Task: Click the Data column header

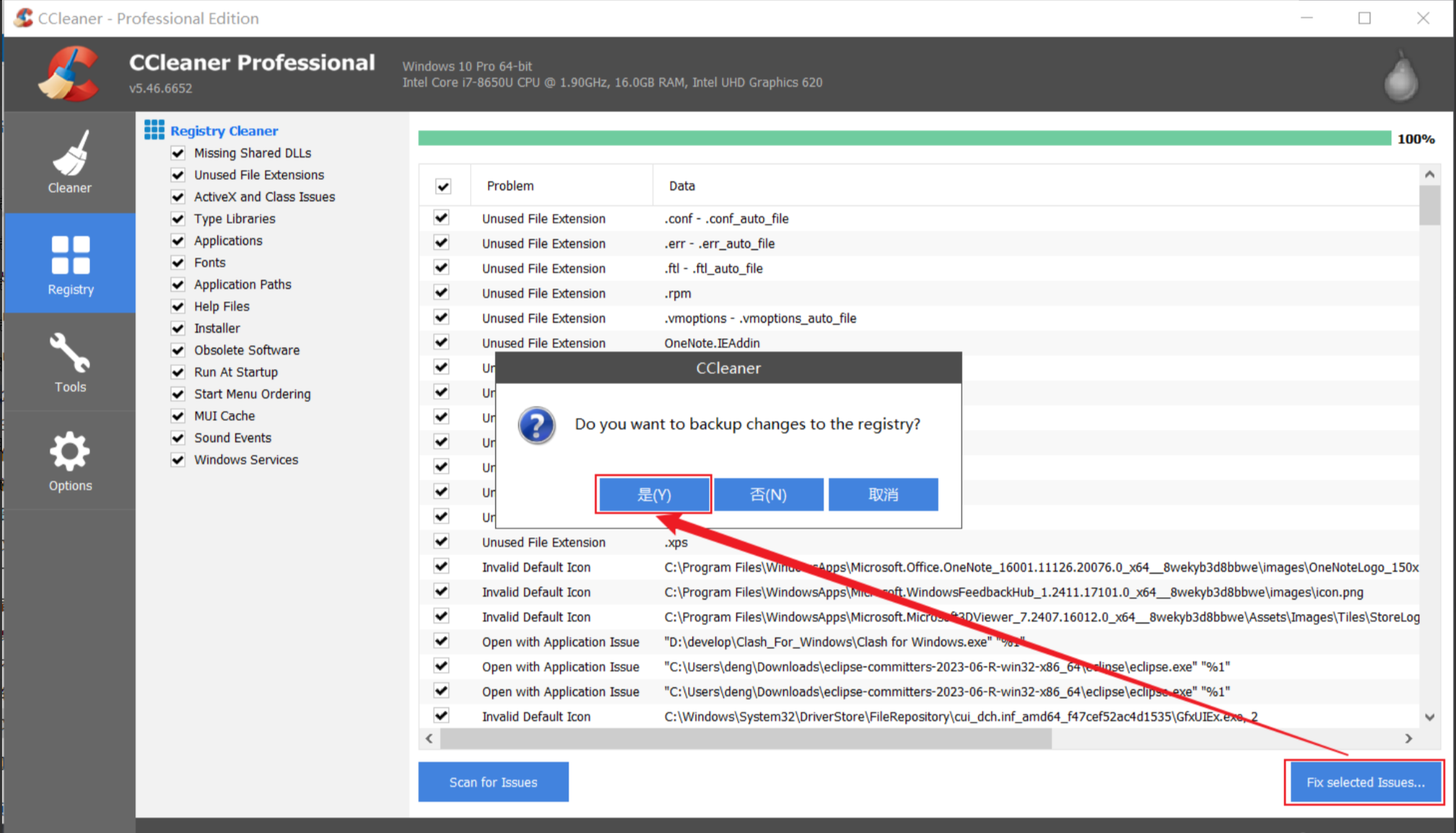Action: pos(682,186)
